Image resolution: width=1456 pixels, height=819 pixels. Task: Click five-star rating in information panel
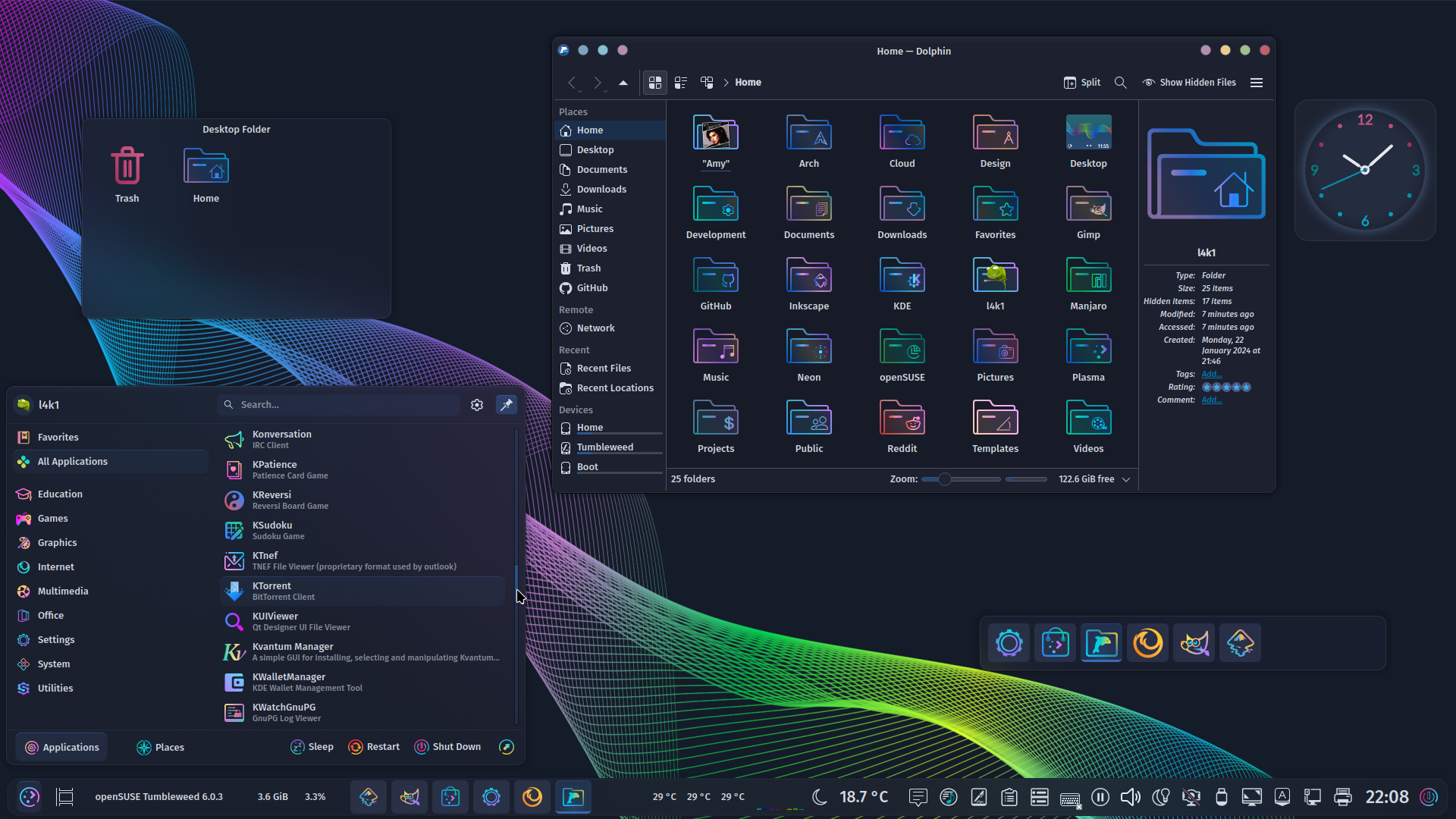click(1226, 388)
